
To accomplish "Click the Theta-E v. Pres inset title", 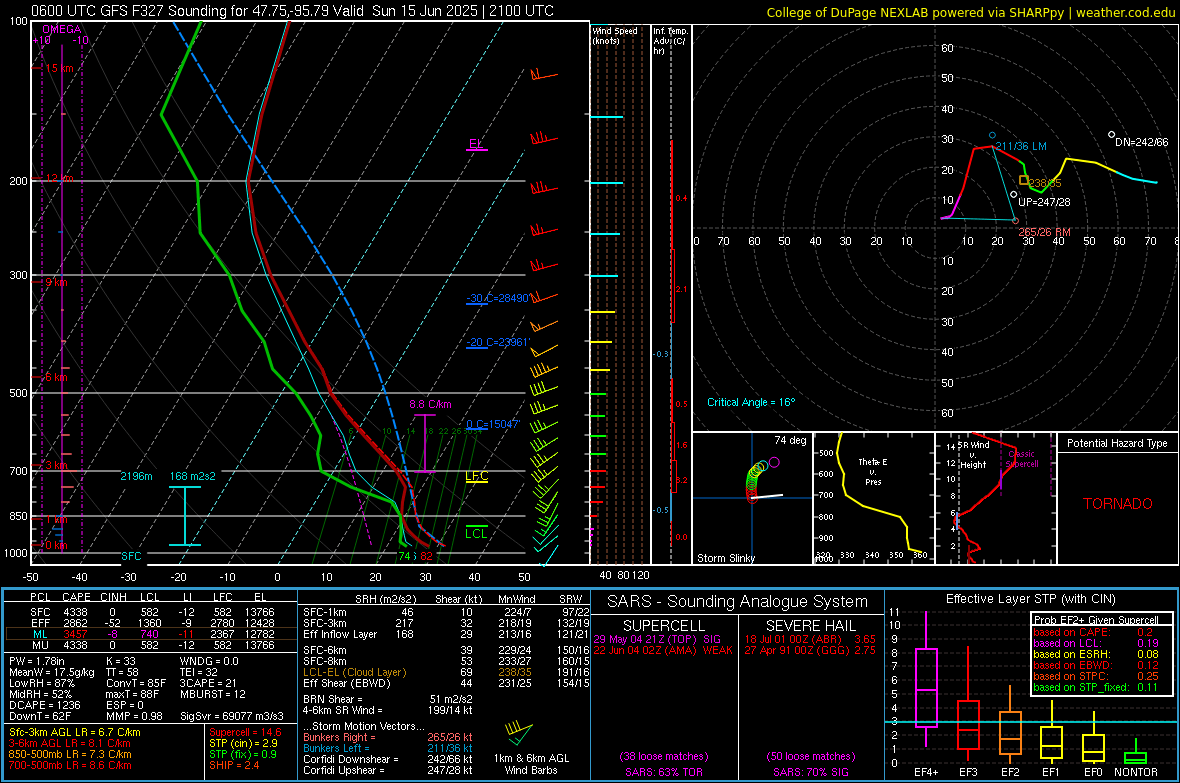I will (873, 471).
